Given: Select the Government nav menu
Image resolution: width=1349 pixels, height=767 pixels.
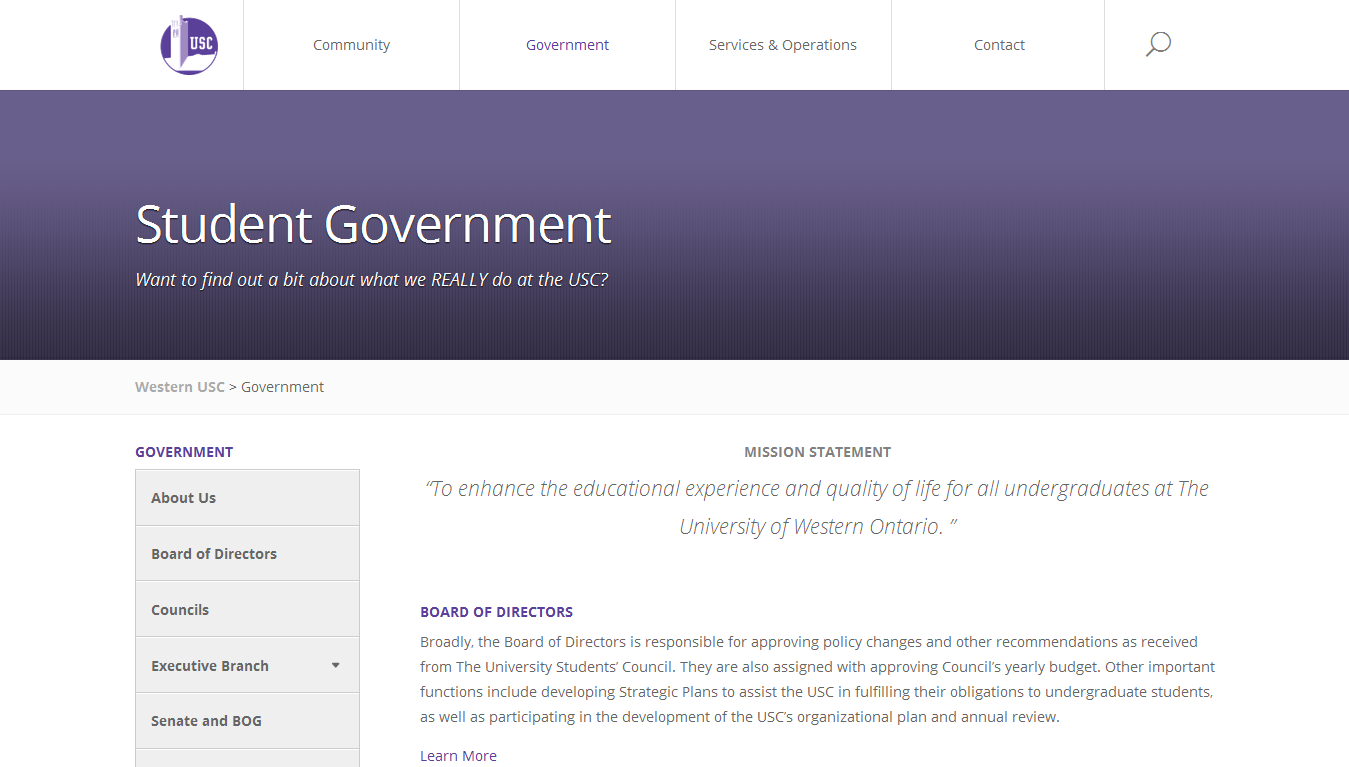Looking at the screenshot, I should (567, 45).
